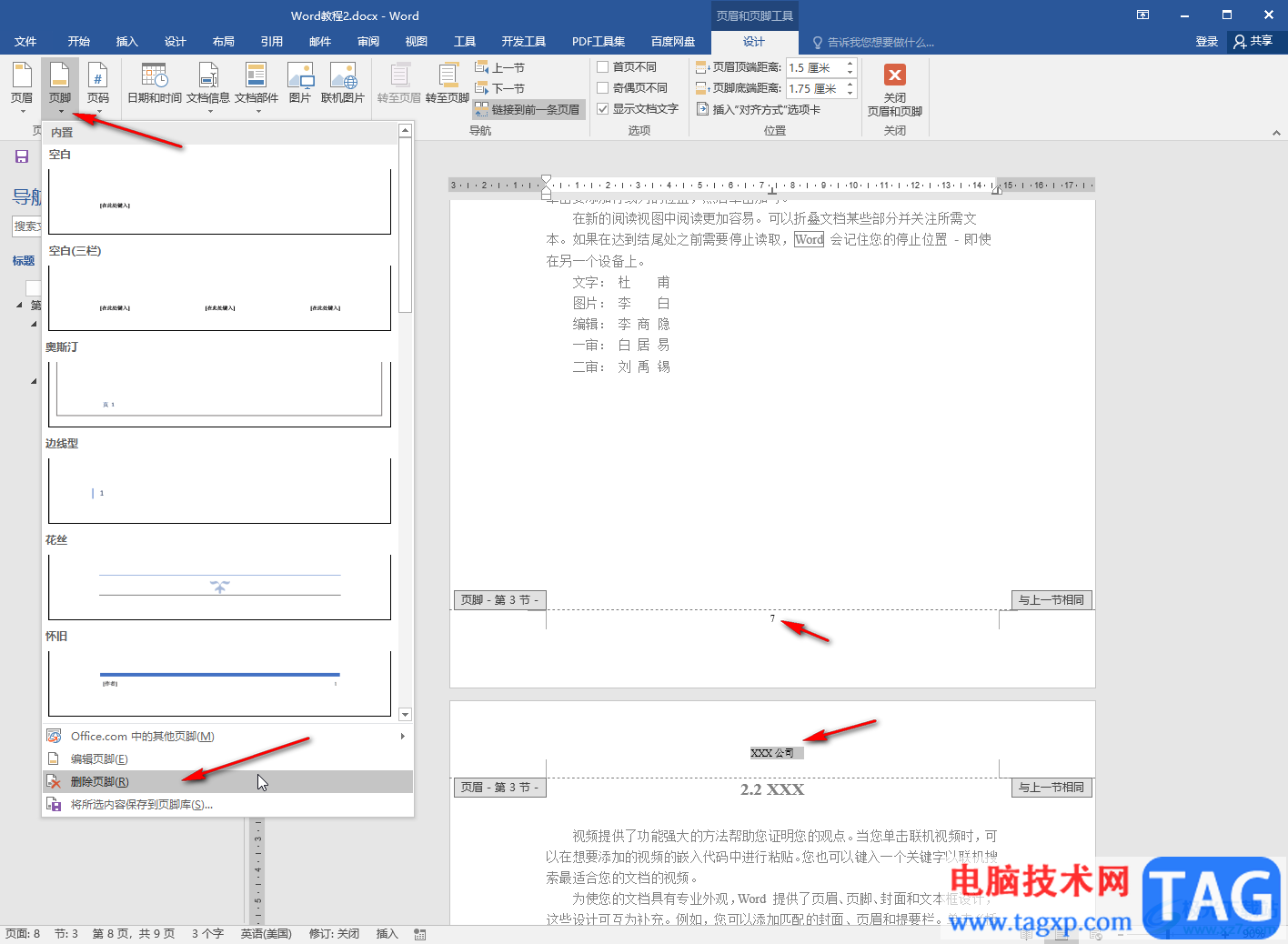Screen dimensions: 1288x944
Task: Open dropdown arrow under 文档部件
Action: (x=257, y=112)
